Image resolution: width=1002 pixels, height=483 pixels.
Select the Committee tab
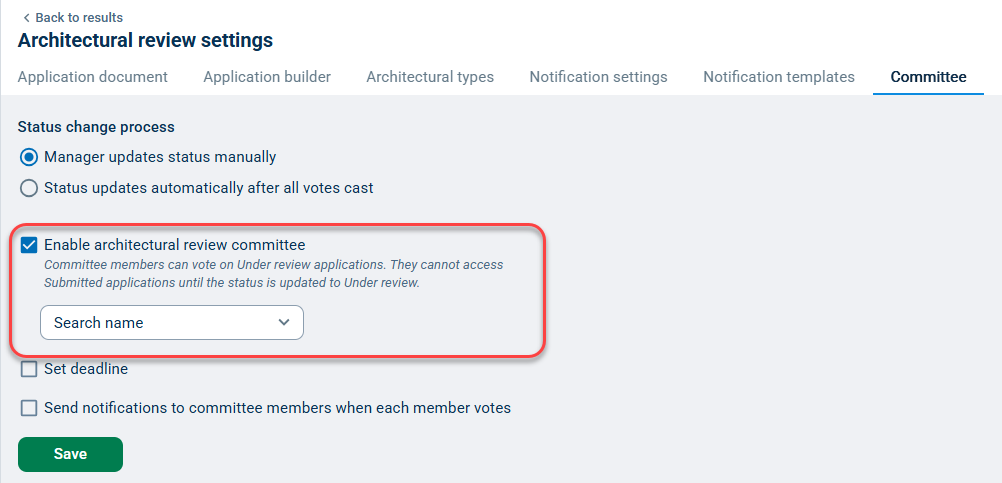(x=928, y=77)
